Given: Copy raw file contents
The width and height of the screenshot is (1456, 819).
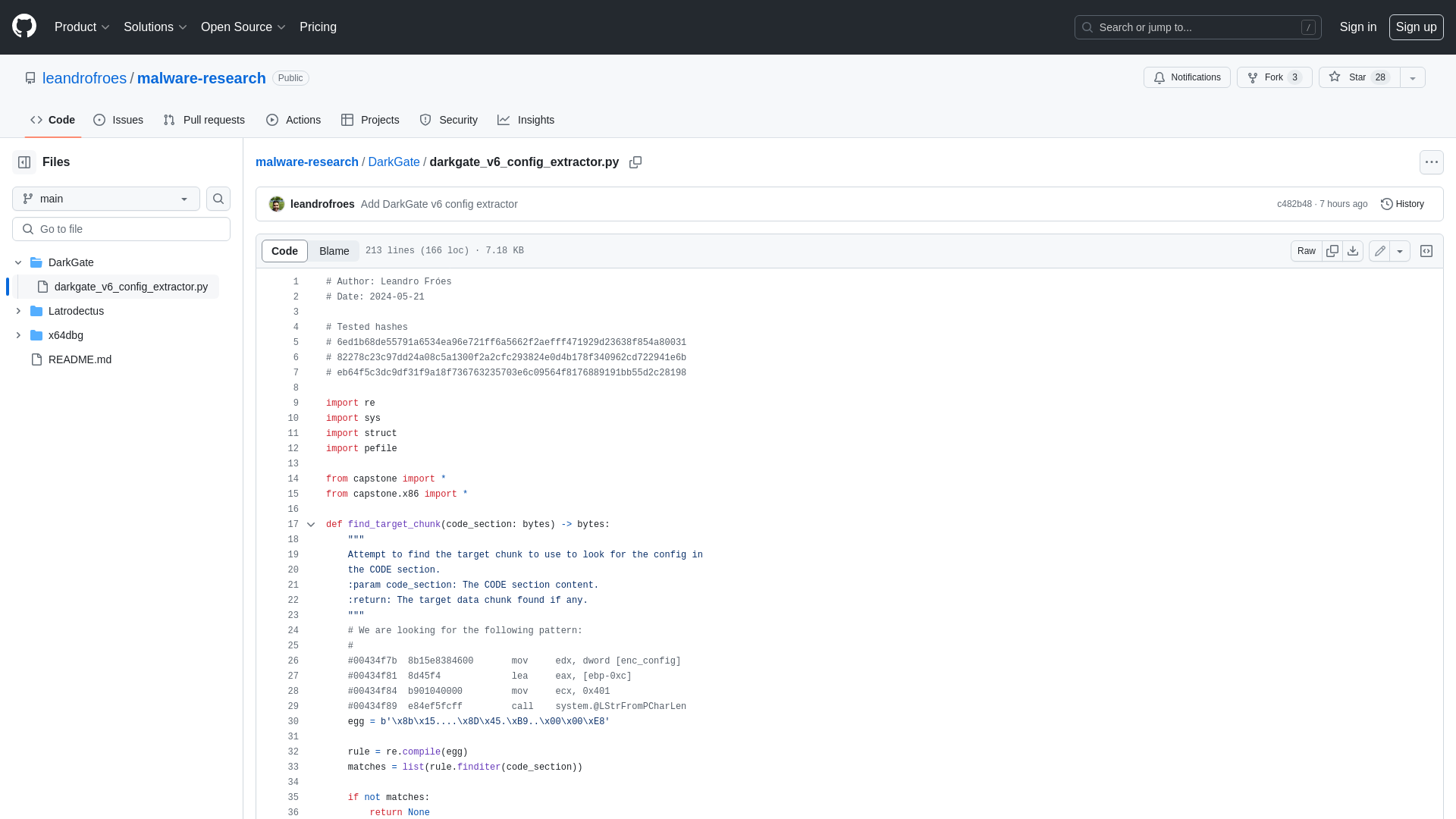Looking at the screenshot, I should coord(1332,251).
